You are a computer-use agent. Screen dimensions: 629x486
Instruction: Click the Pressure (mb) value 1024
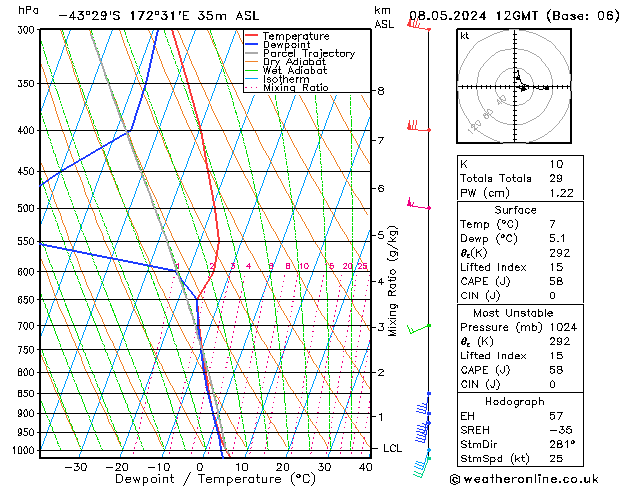pos(563,327)
